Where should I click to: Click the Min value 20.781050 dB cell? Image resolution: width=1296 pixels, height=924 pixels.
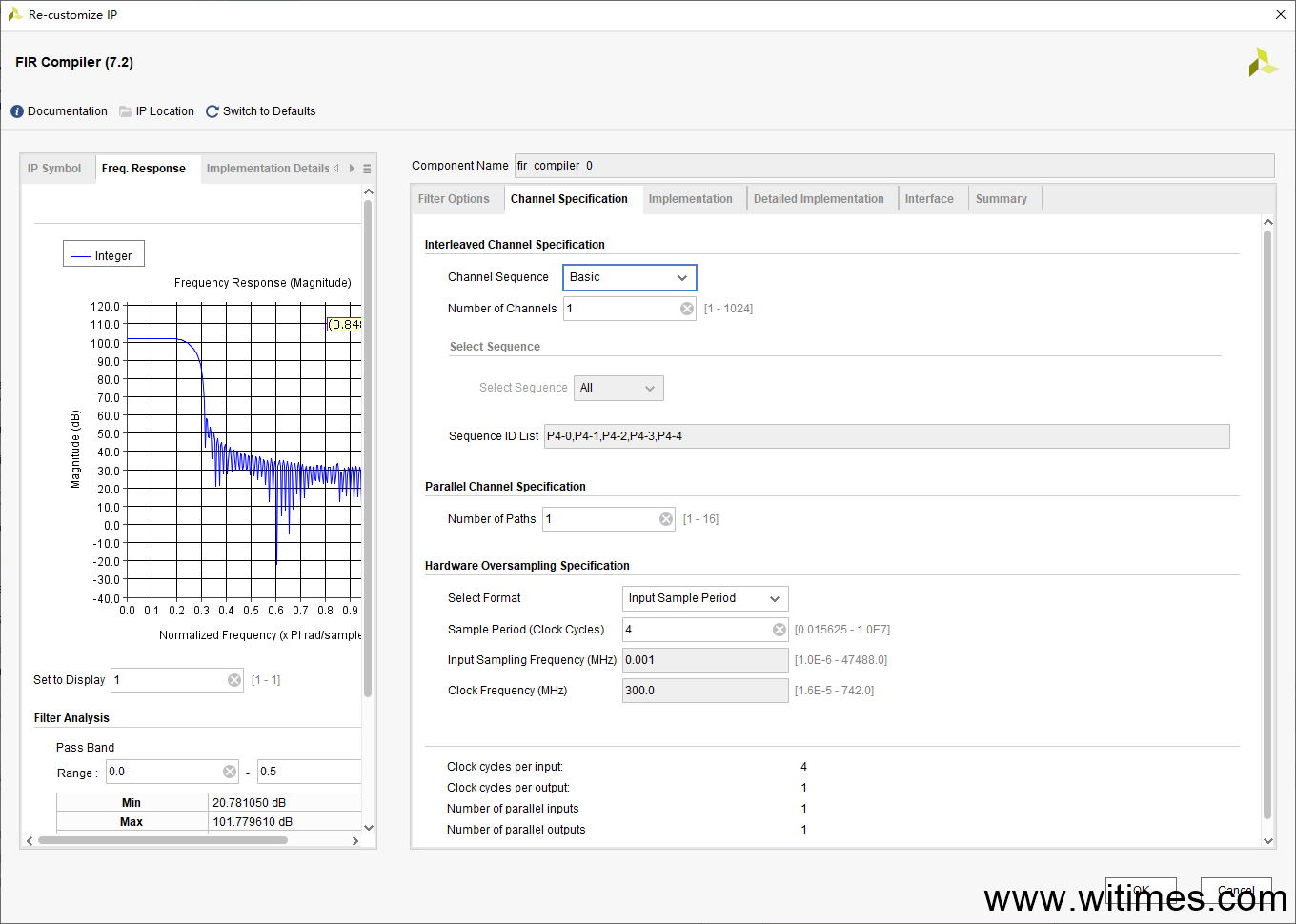point(285,803)
